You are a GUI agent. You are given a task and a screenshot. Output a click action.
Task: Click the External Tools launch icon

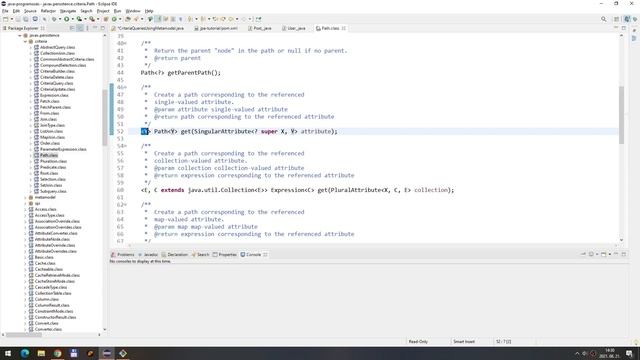click(x=92, y=19)
